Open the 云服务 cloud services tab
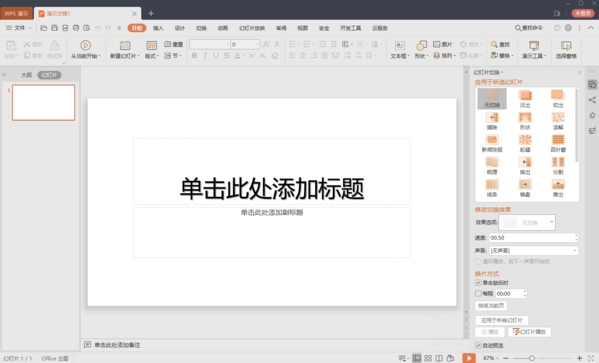 pyautogui.click(x=380, y=28)
